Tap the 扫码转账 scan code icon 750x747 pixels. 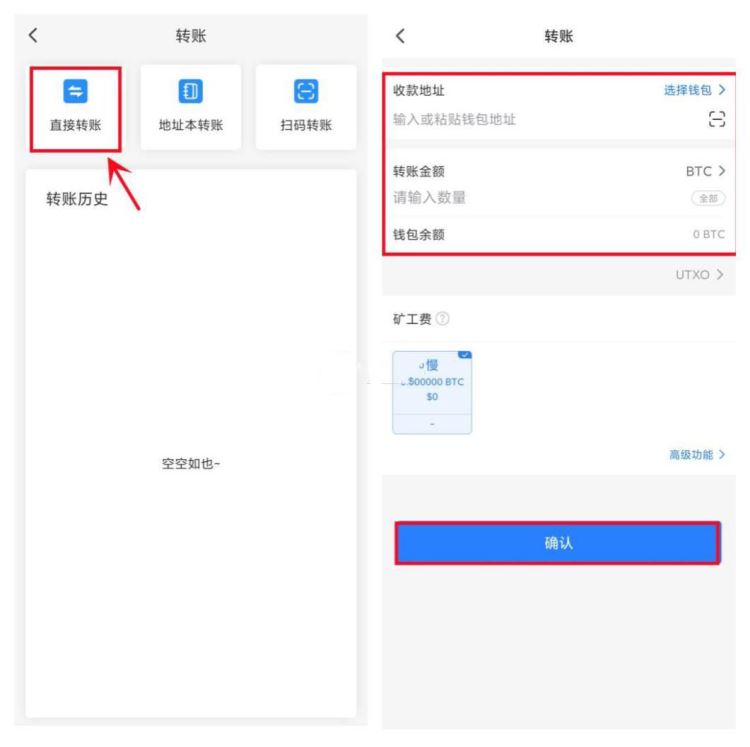point(305,93)
